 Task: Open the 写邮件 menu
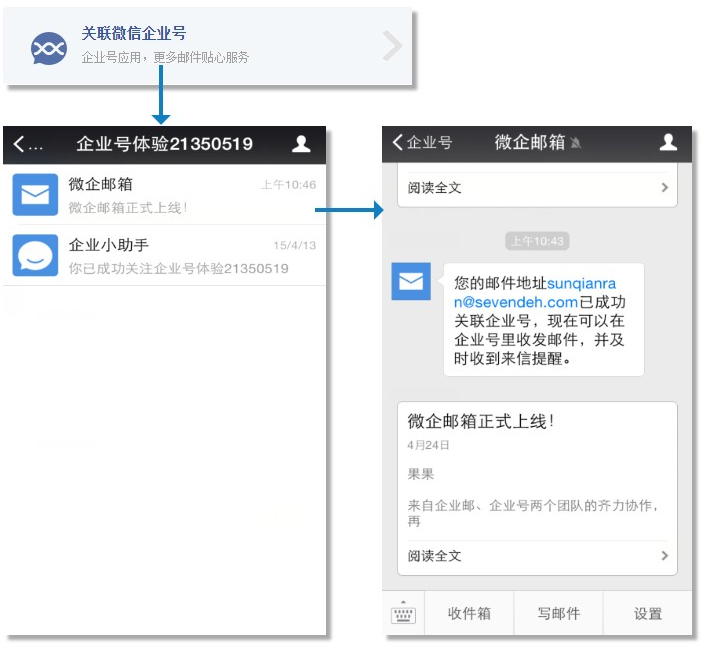(x=559, y=613)
